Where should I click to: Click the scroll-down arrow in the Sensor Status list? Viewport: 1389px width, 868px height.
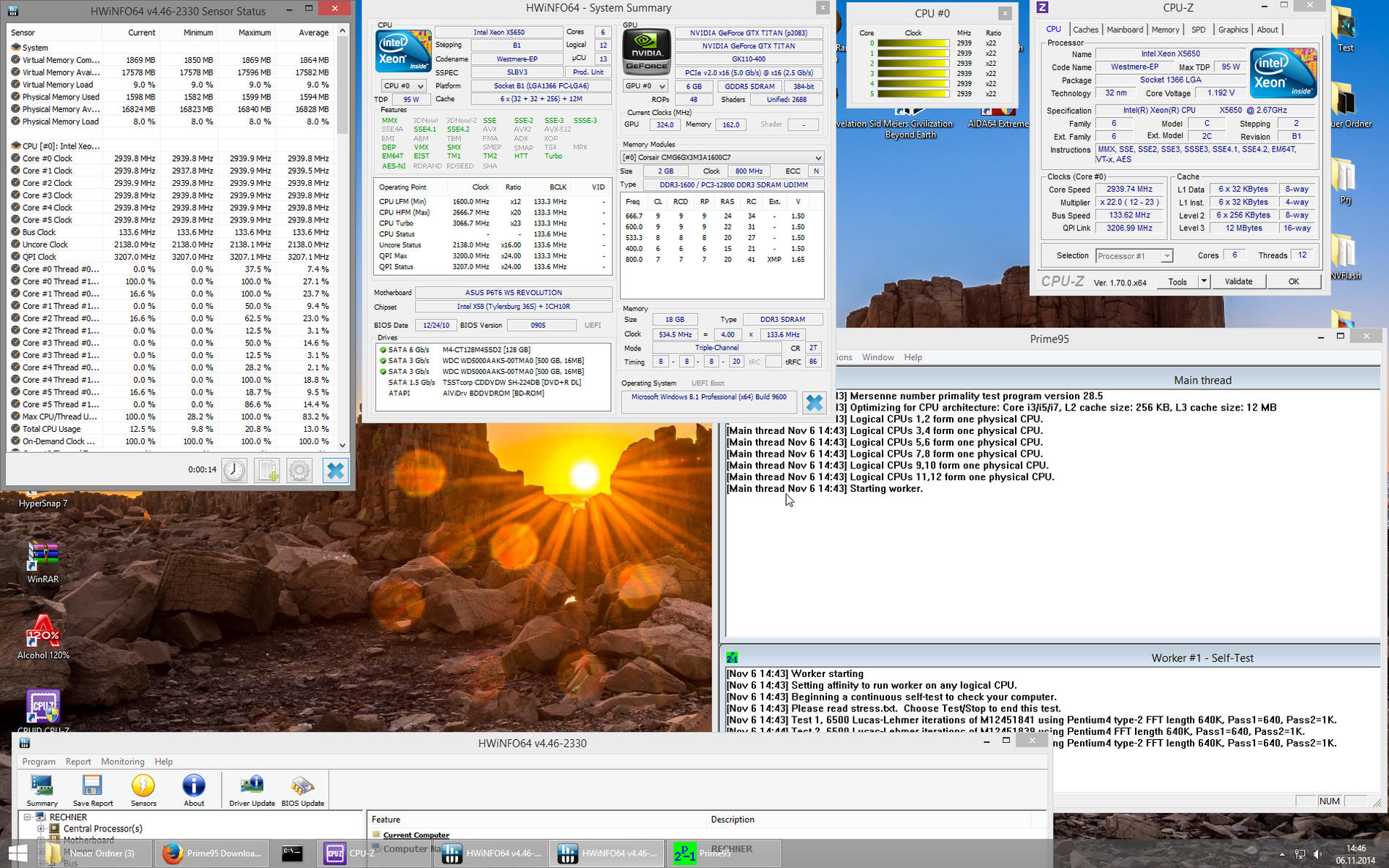tap(342, 444)
